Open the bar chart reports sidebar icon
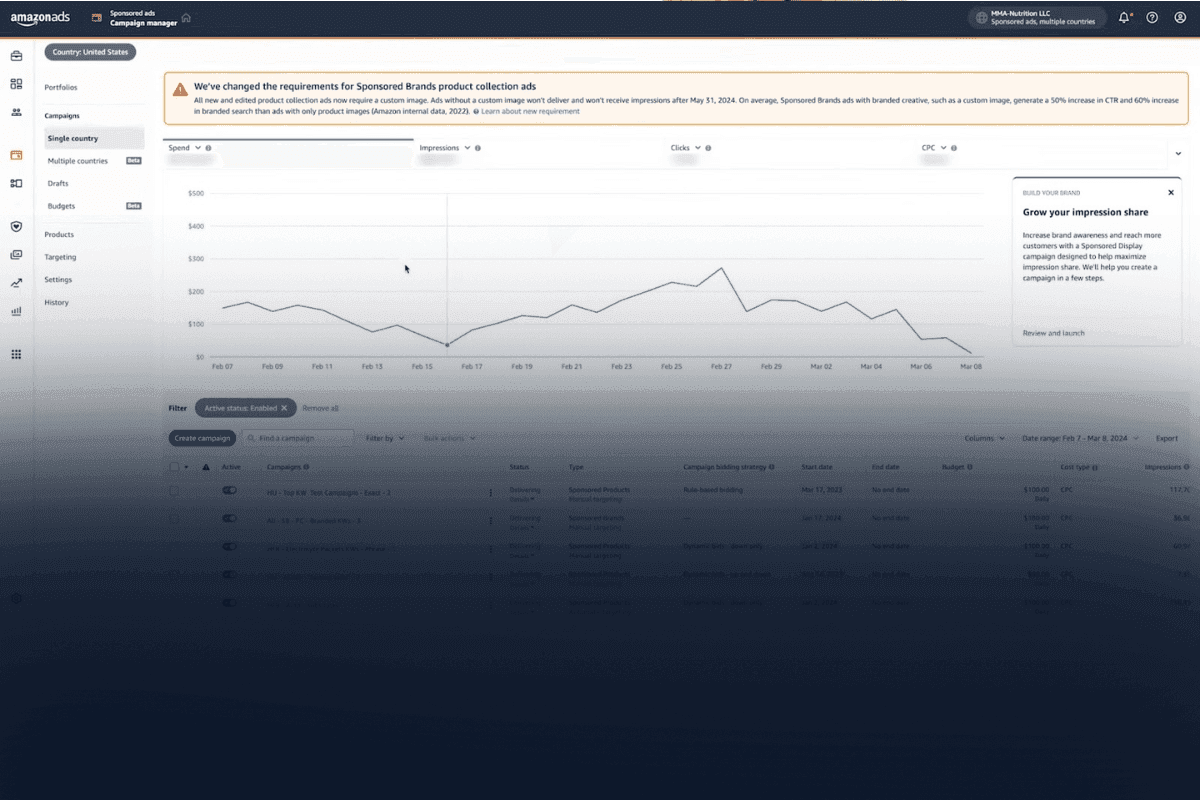The height and width of the screenshot is (800, 1200). [16, 311]
